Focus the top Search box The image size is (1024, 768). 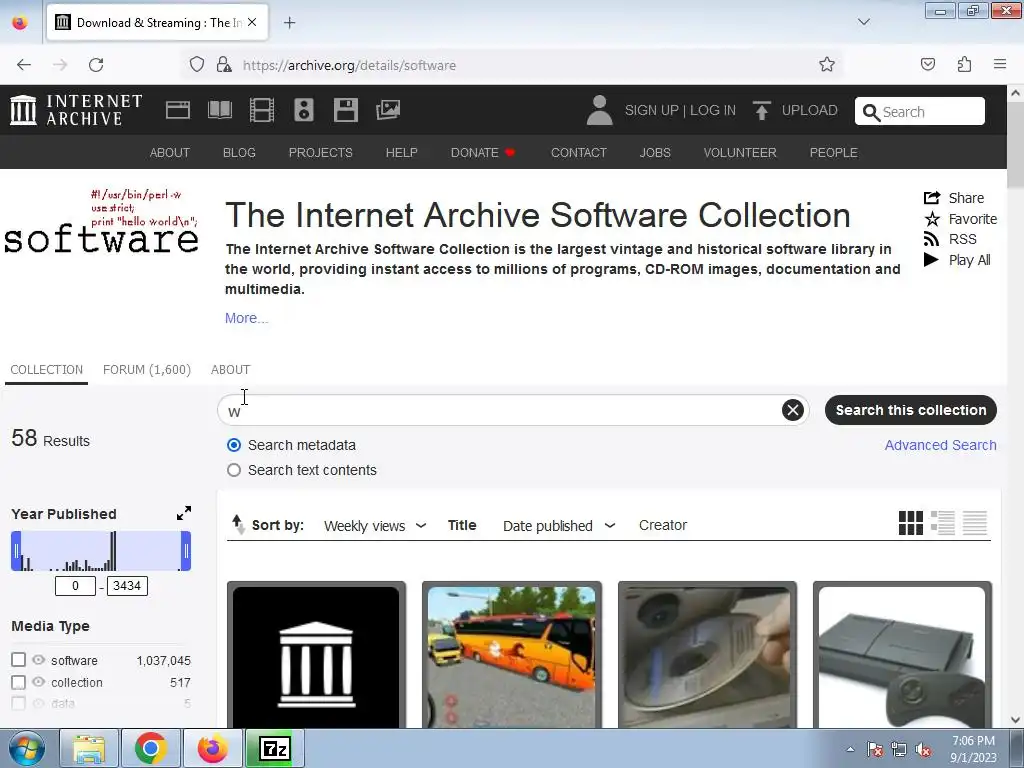click(x=920, y=111)
